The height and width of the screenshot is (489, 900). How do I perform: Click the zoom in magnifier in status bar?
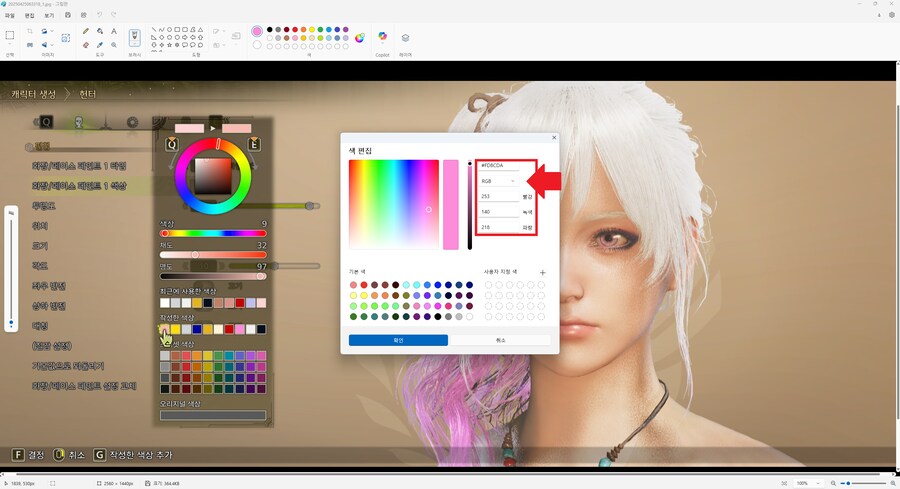(893, 483)
